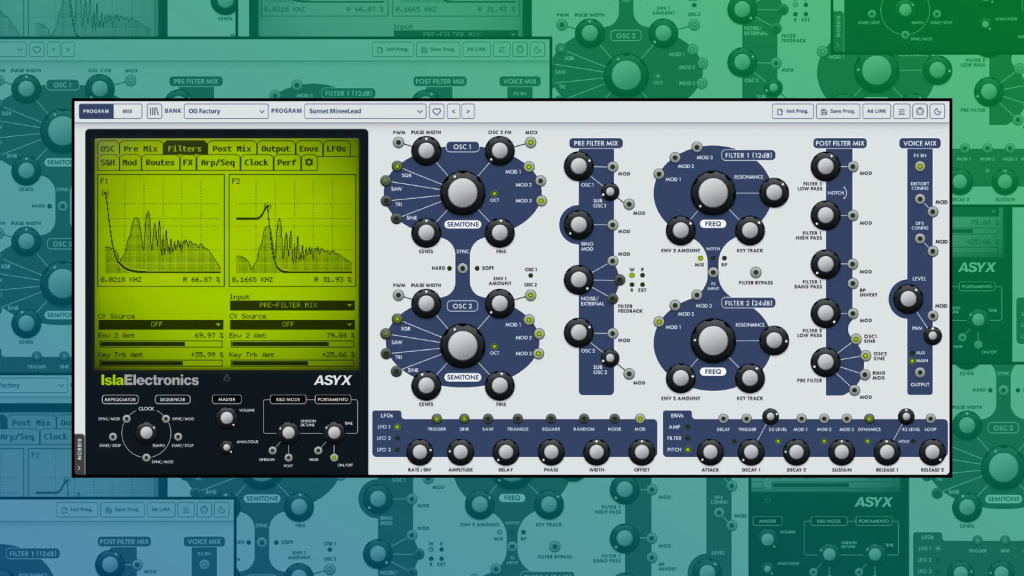The height and width of the screenshot is (576, 1024).
Task: Open the mixer settings sliders icon
Action: click(x=901, y=111)
